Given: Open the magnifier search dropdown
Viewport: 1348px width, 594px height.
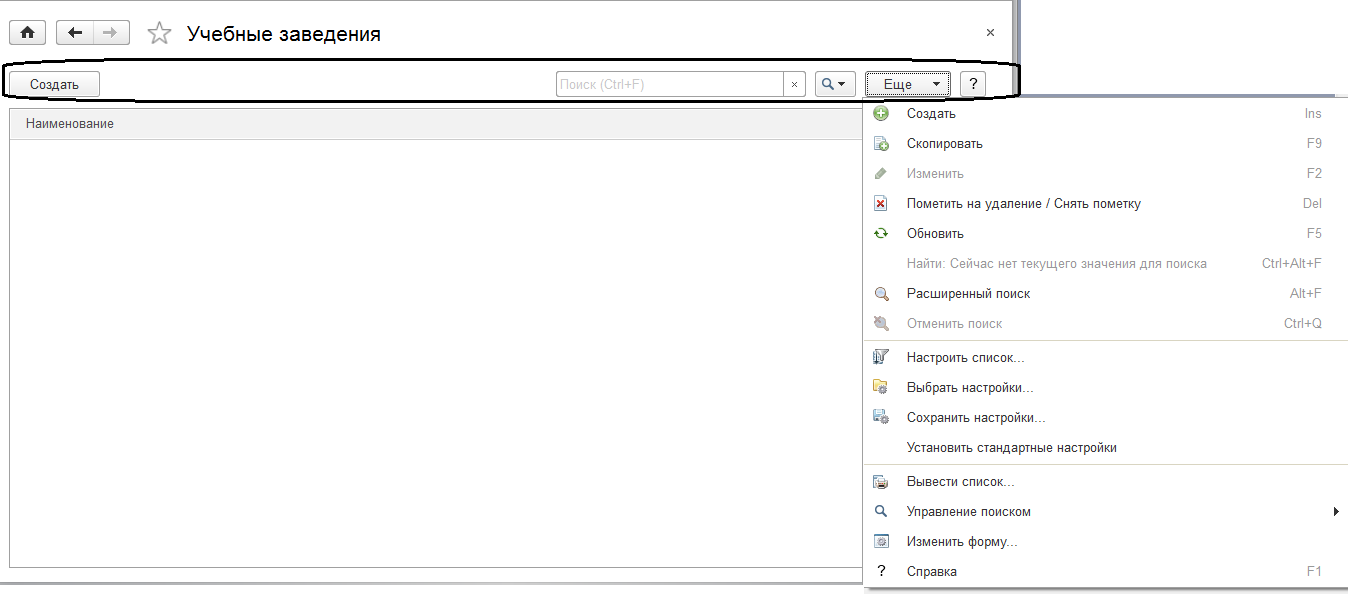Looking at the screenshot, I should [835, 84].
